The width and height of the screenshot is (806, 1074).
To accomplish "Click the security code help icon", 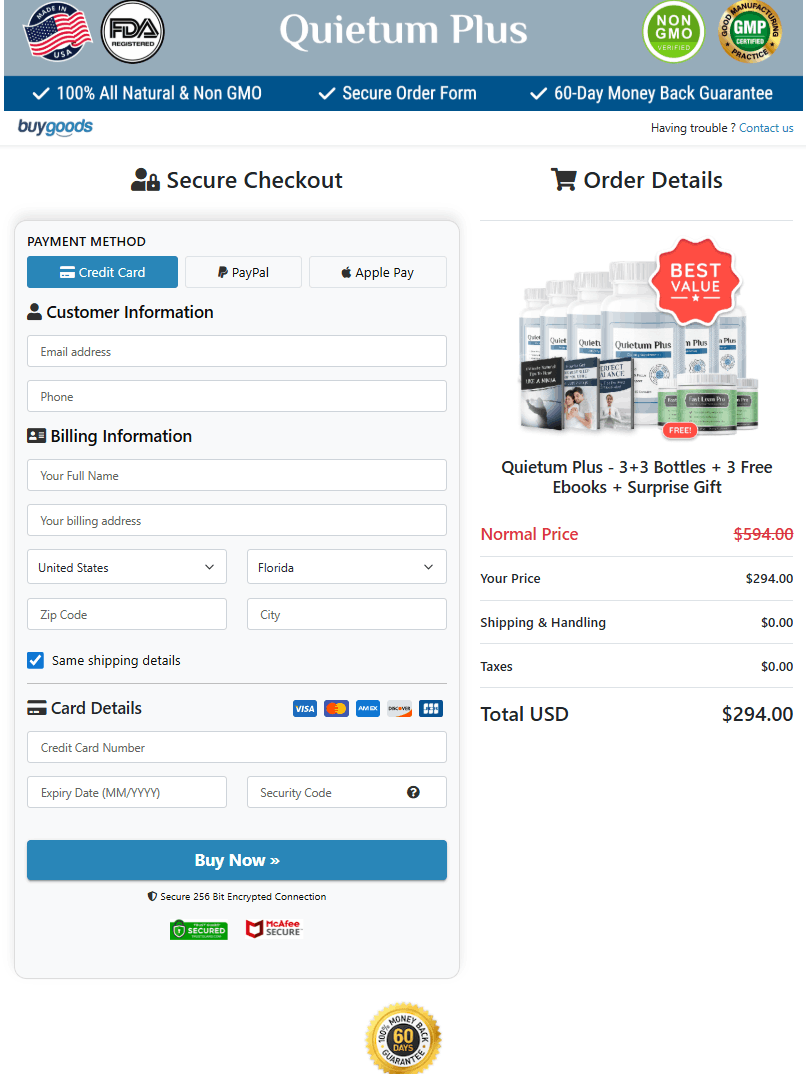I will coord(413,792).
